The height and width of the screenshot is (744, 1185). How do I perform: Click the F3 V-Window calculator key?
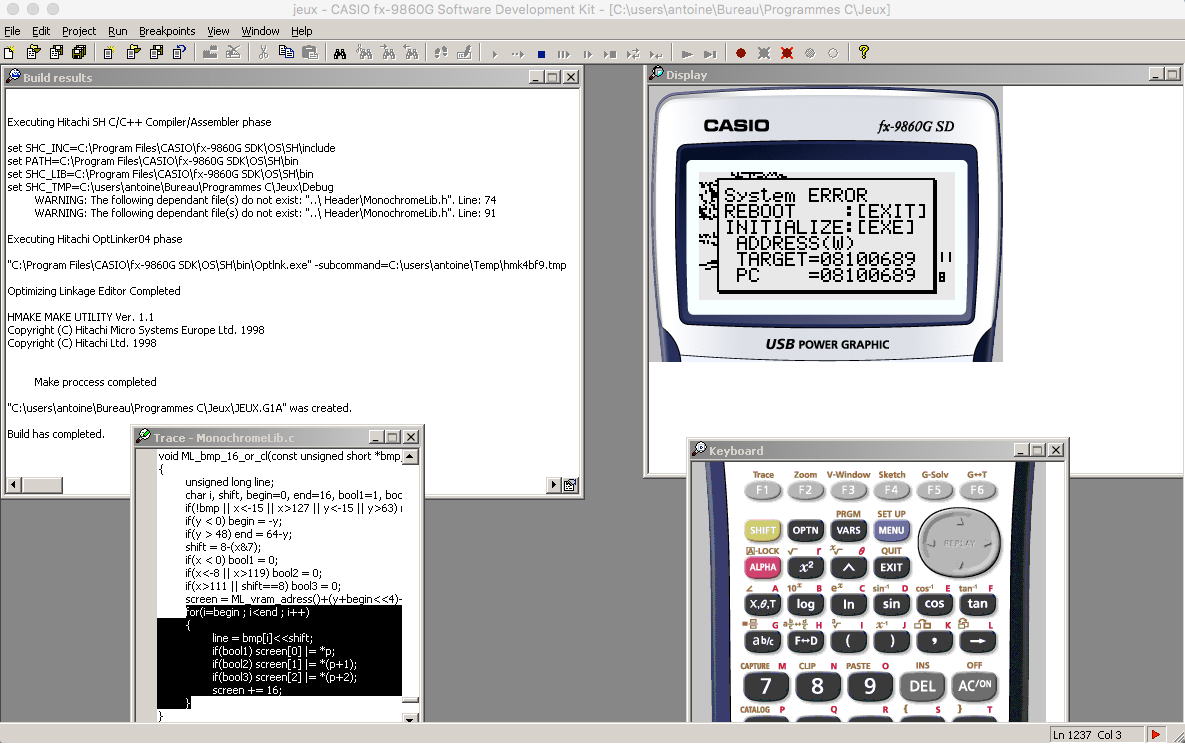pos(848,490)
